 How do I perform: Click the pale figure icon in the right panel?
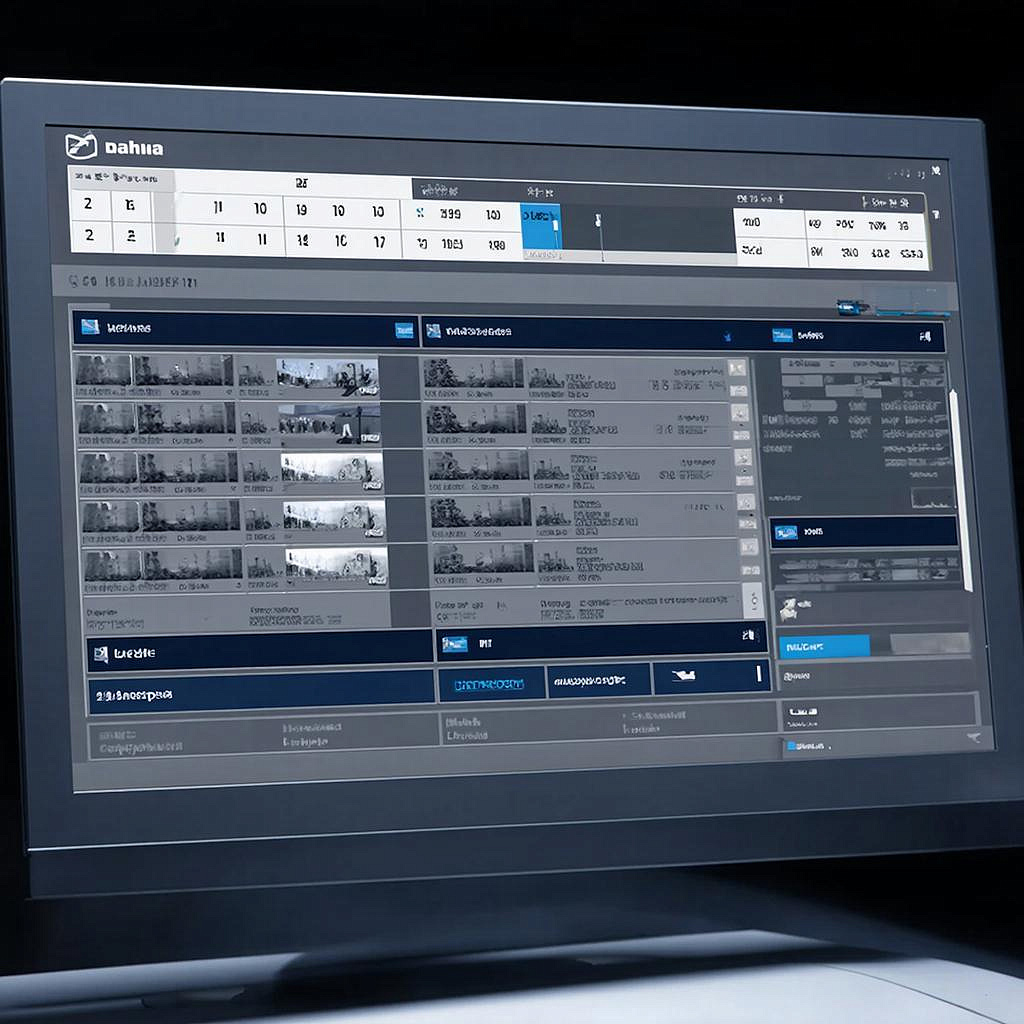coord(788,609)
